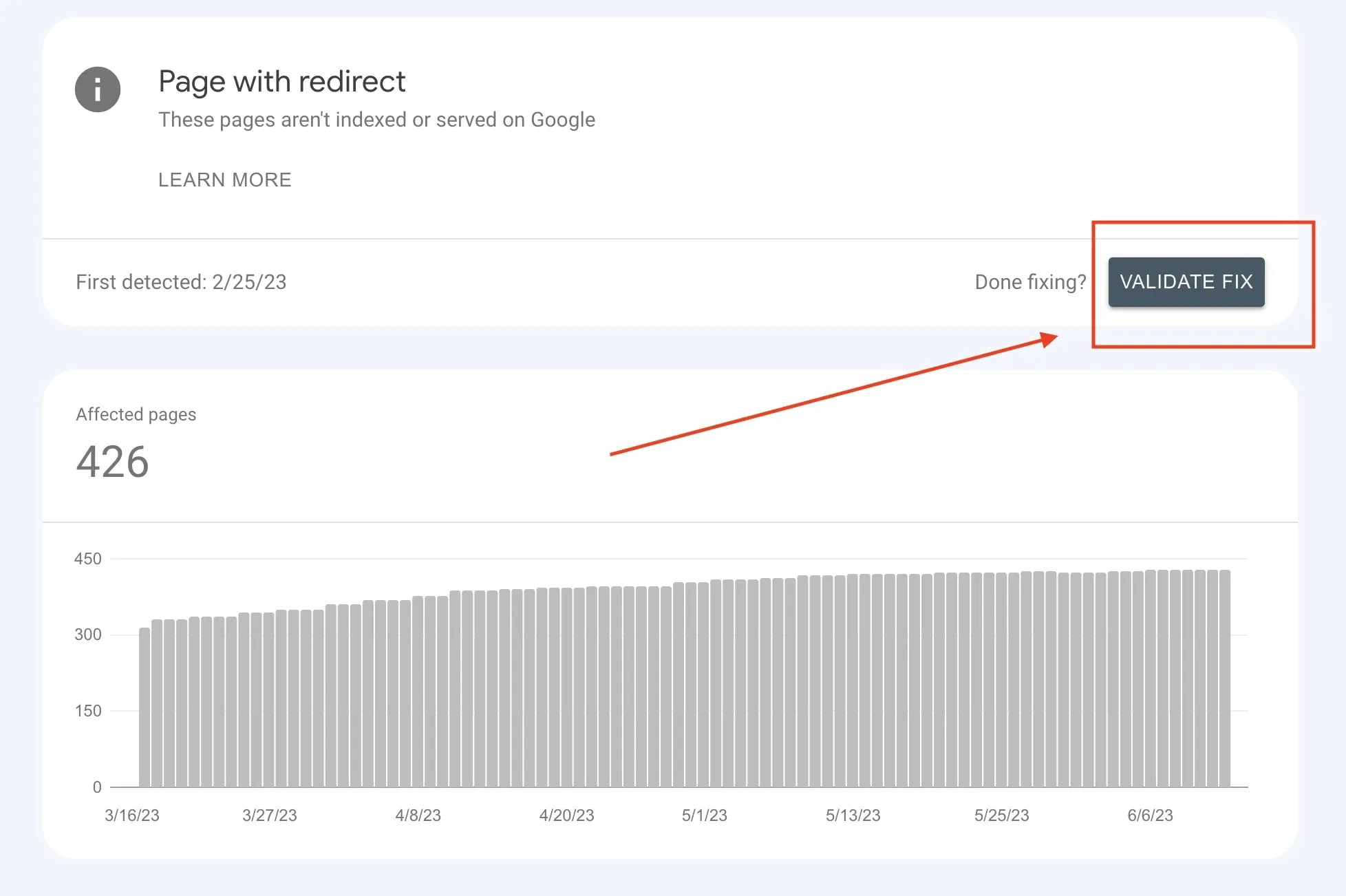Screen dimensions: 1346x896
Task: Select the 4/8/23 date on chart axis
Action: (418, 815)
